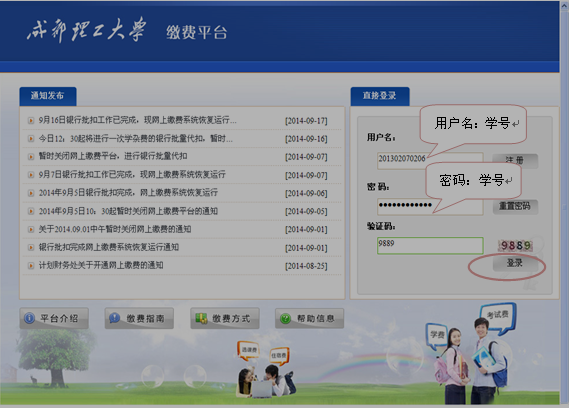
Task: Click the 平台介绍 info icon
Action: [x=29, y=318]
